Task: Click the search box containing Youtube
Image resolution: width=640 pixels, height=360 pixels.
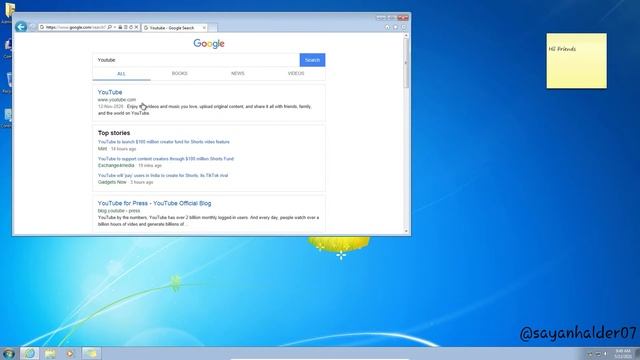Action: tap(196, 60)
